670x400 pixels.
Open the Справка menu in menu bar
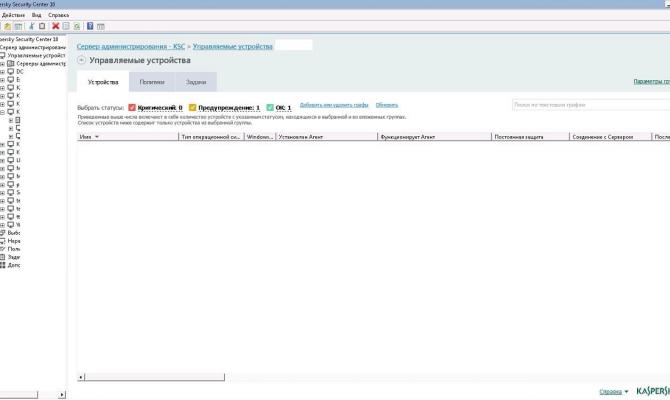(x=59, y=15)
